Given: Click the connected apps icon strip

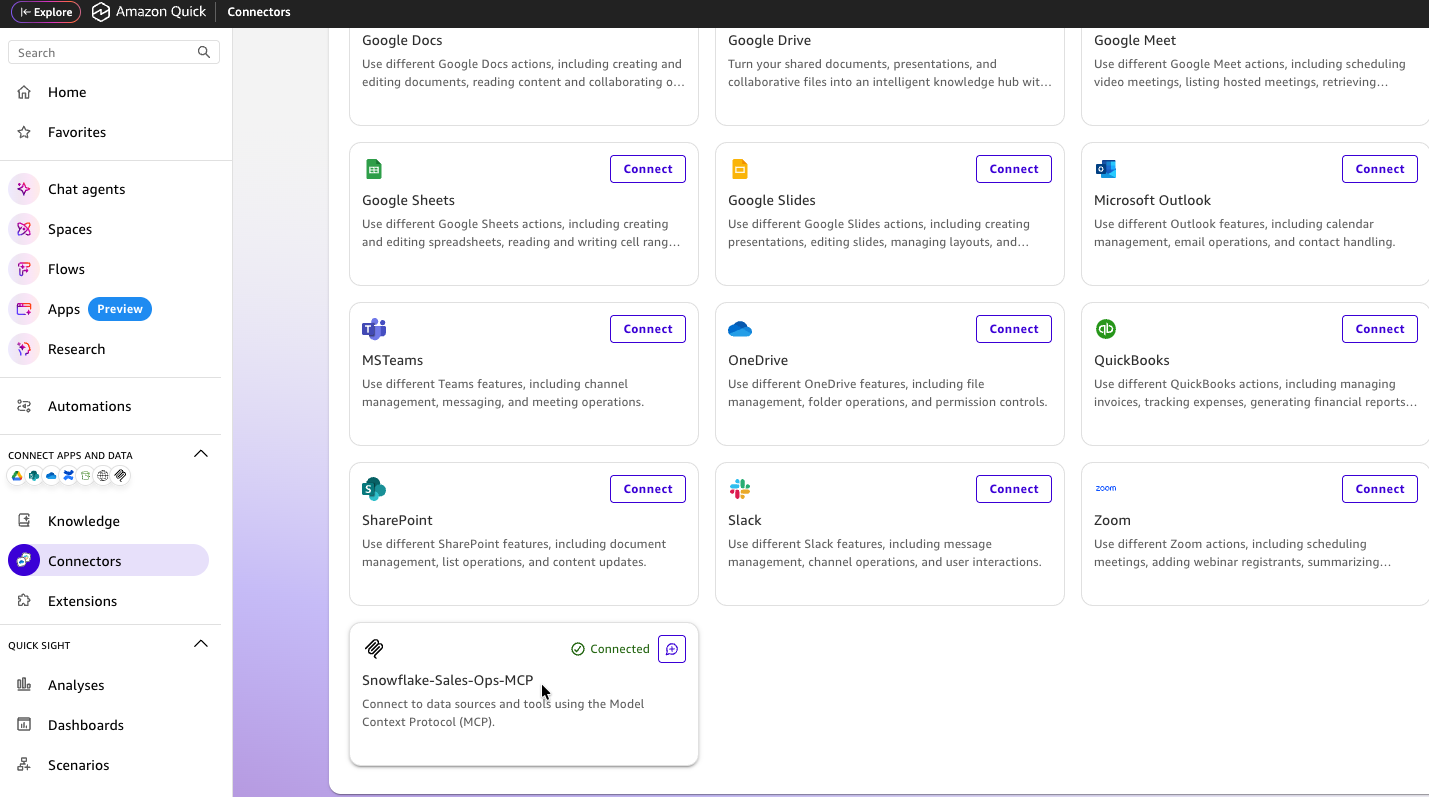Looking at the screenshot, I should coord(69,476).
